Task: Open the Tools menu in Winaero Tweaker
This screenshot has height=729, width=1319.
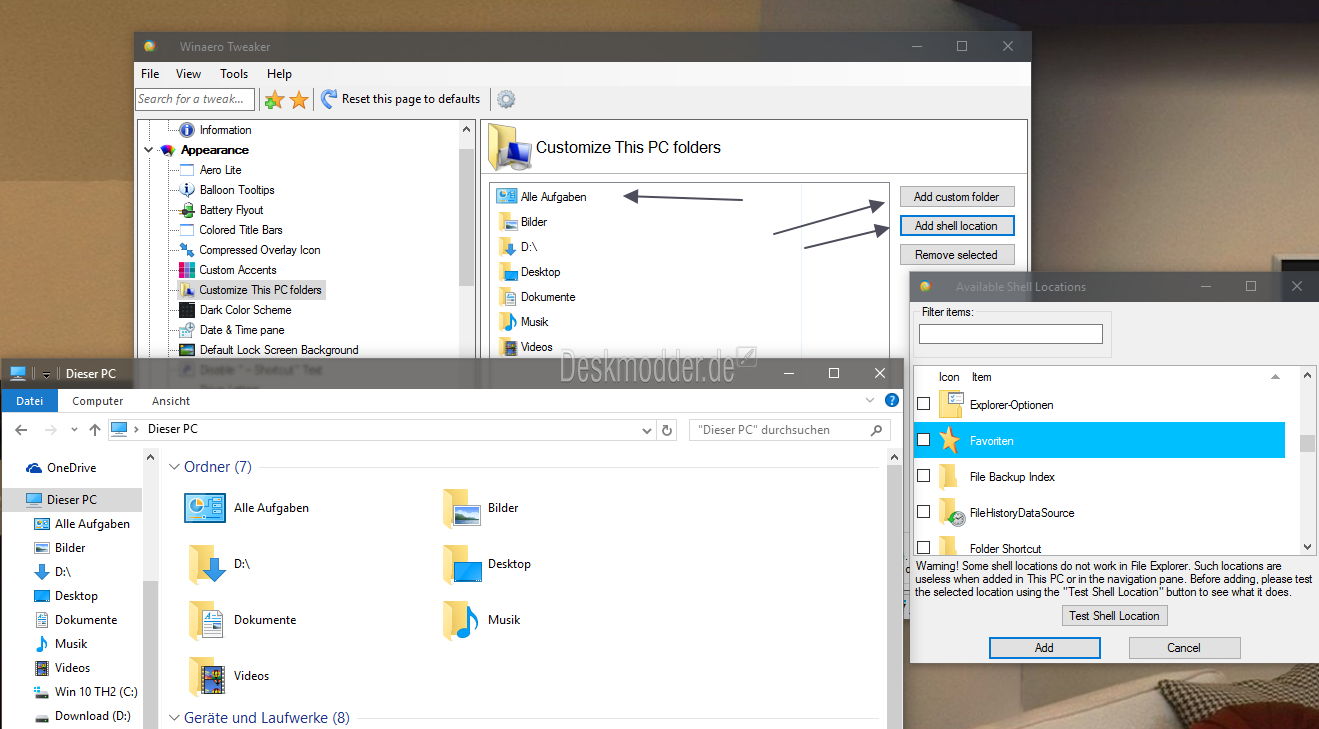Action: click(234, 74)
